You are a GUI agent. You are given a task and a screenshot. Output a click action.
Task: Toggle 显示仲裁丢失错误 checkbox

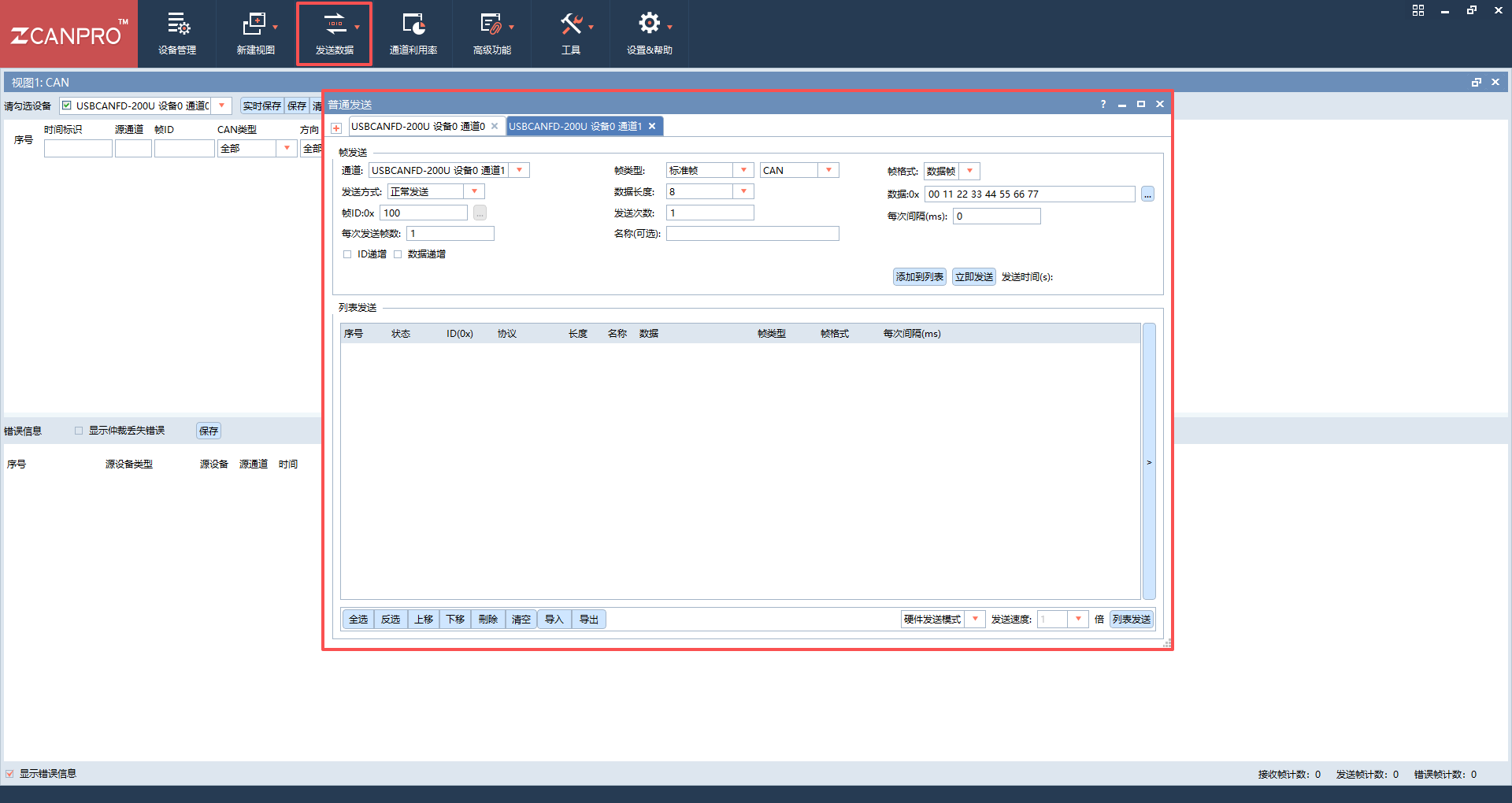pyautogui.click(x=79, y=431)
